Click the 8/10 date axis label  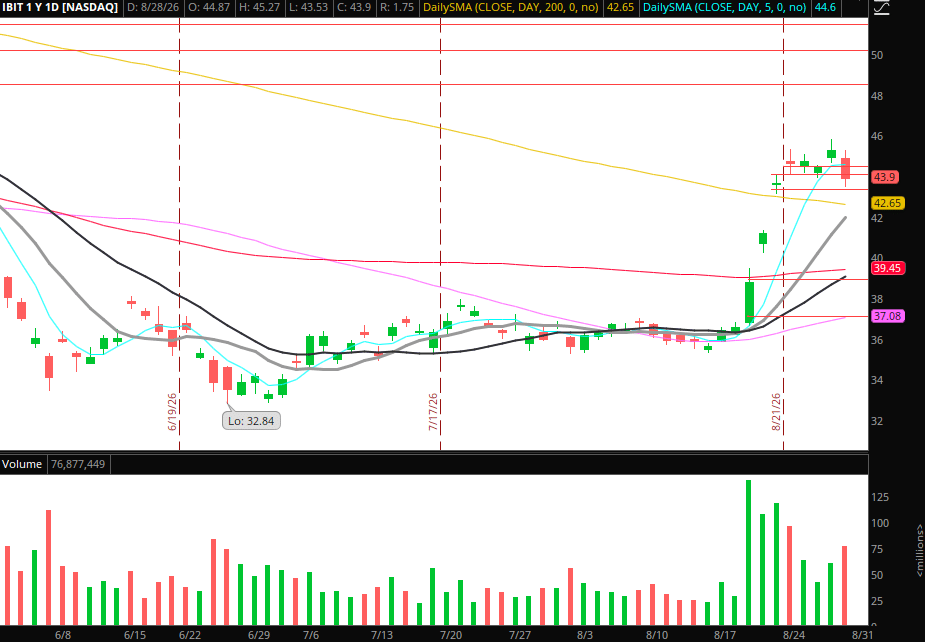[x=657, y=635]
